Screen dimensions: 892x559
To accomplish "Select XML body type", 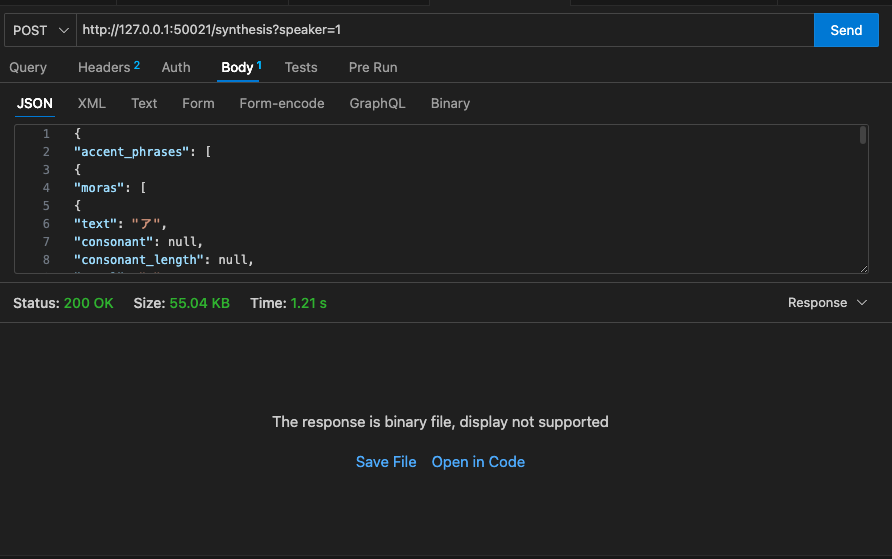I will 92,103.
